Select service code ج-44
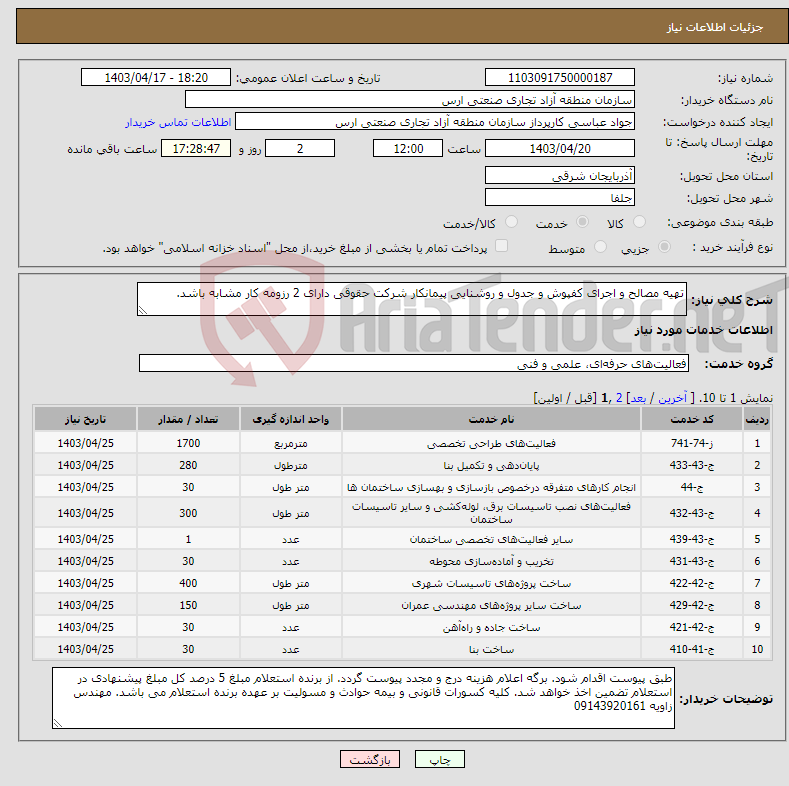 tap(692, 487)
